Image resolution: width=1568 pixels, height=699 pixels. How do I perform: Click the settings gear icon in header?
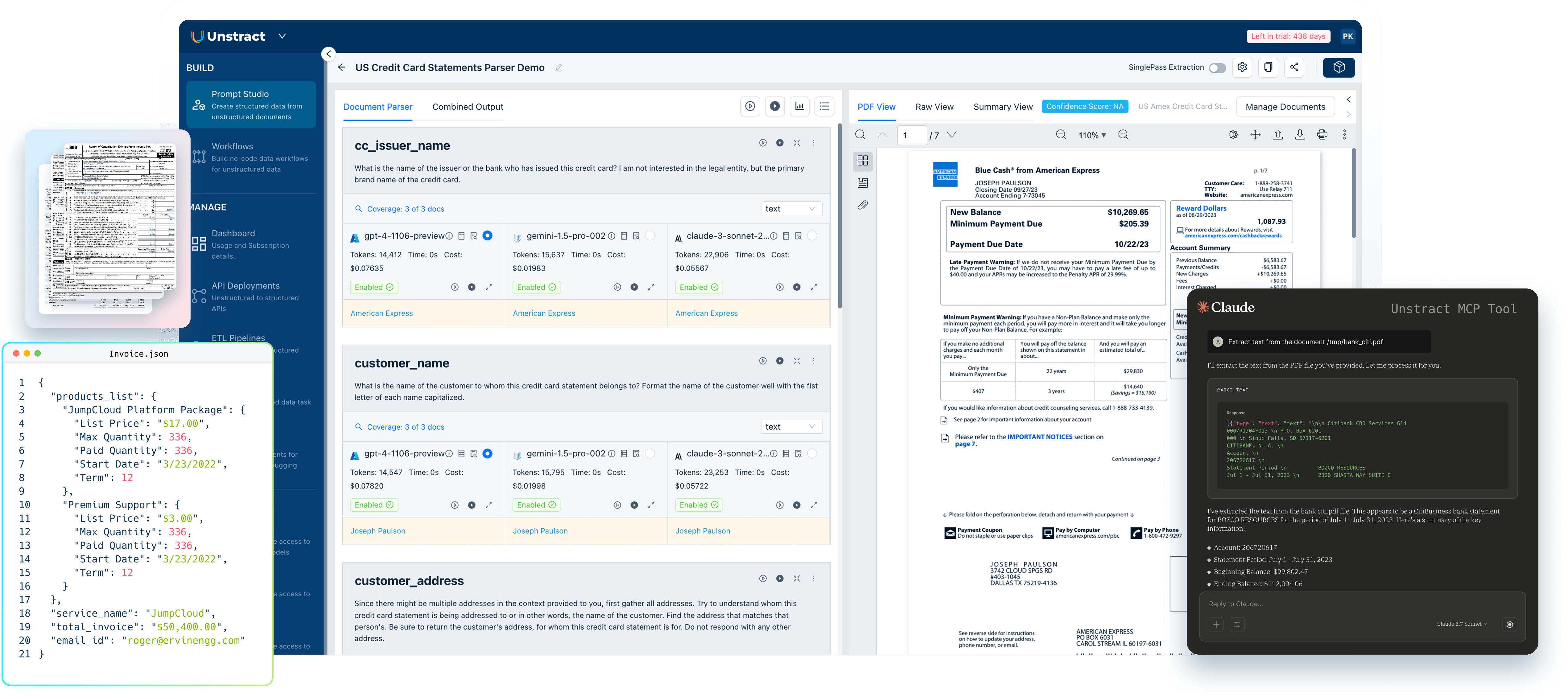(x=1242, y=67)
